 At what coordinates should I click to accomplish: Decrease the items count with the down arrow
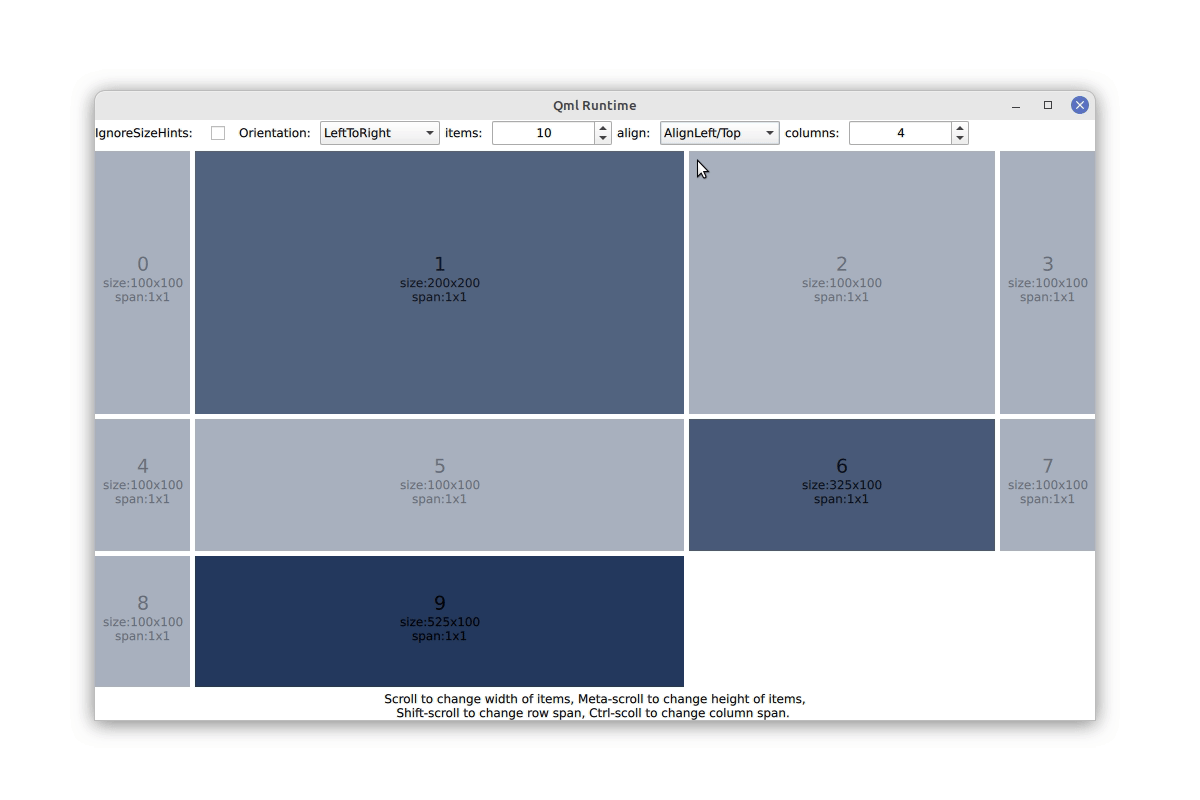(601, 139)
